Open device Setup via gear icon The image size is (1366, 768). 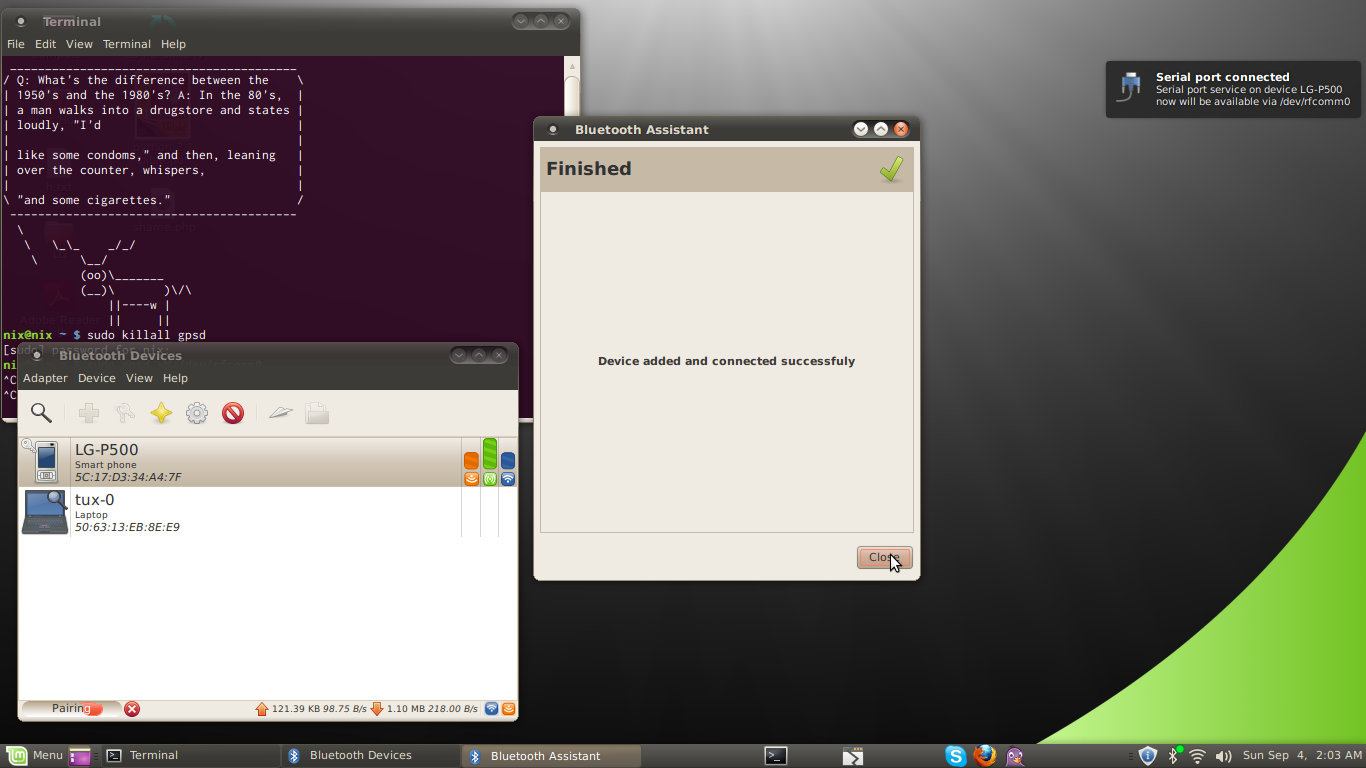click(x=197, y=413)
